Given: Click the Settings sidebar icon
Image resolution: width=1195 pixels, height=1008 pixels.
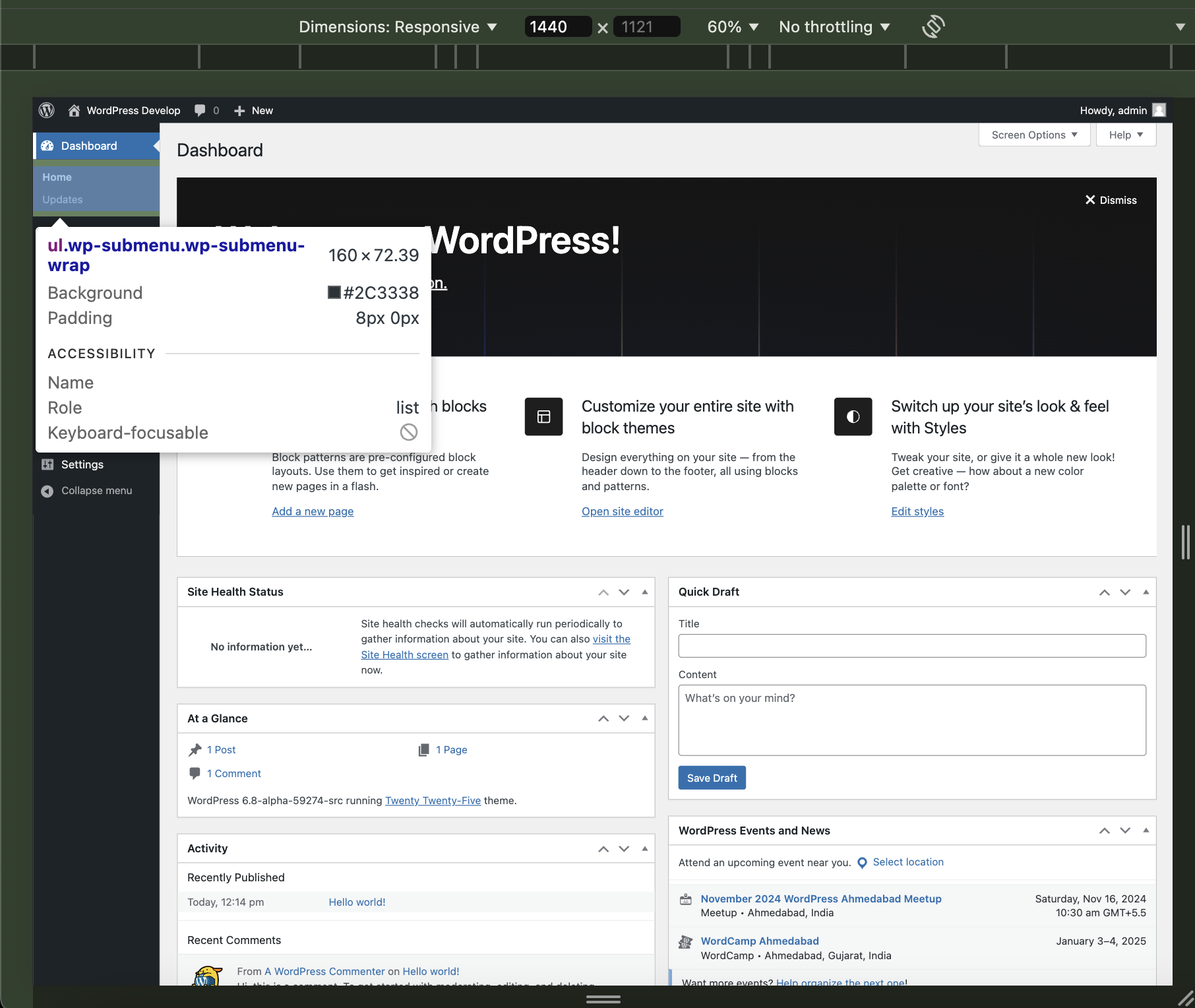Looking at the screenshot, I should coord(47,464).
